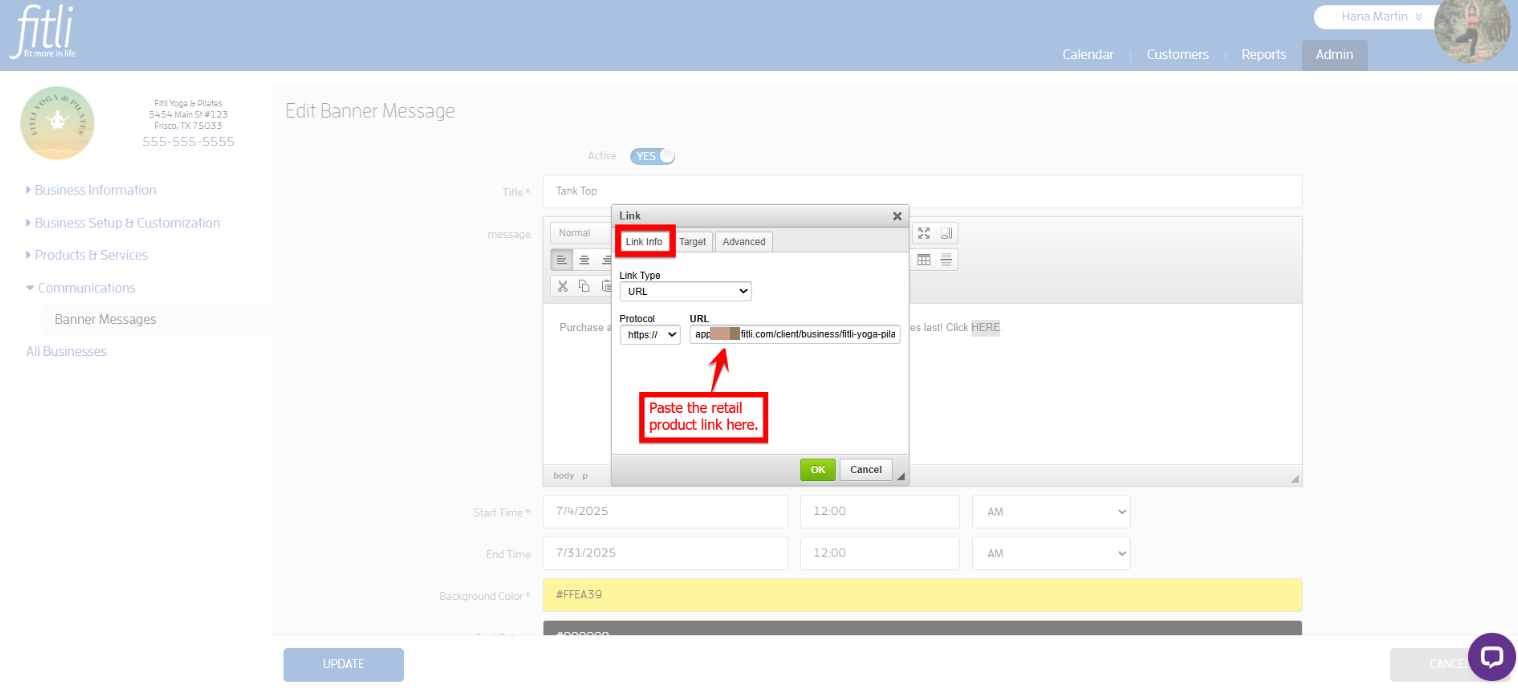Click the show blocks icon
Image resolution: width=1518 pixels, height=692 pixels.
[x=946, y=233]
